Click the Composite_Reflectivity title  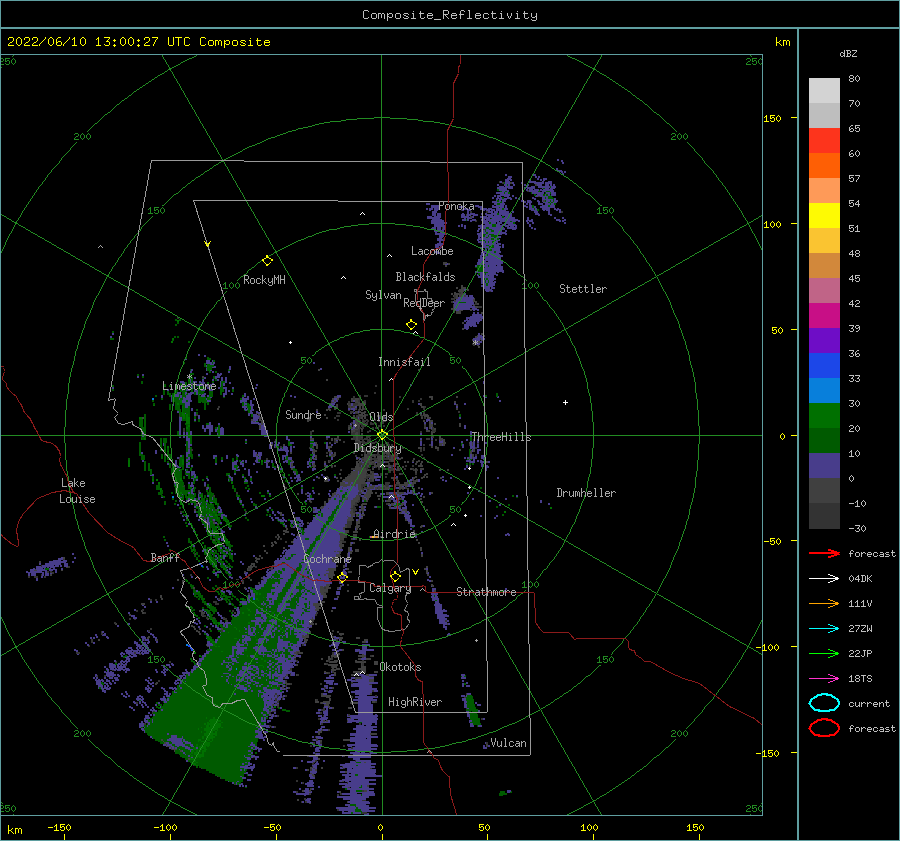tap(450, 15)
